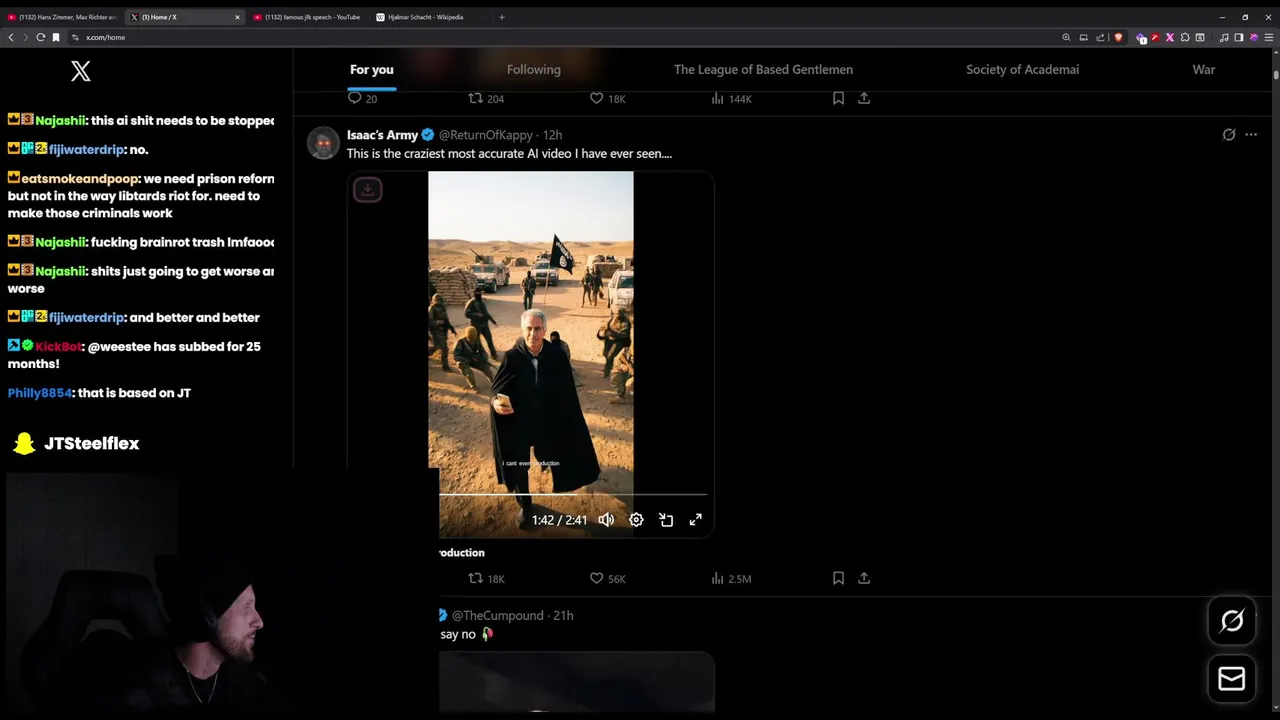Switch to Hjalmar Schacht Wikipedia tab

point(431,17)
